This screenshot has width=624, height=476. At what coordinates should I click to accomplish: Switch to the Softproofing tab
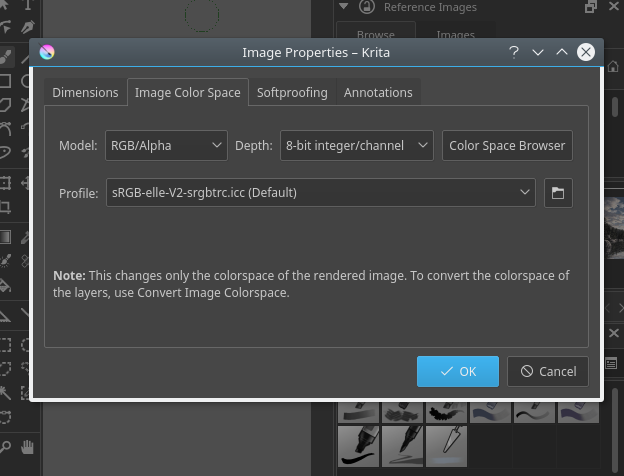click(x=292, y=92)
